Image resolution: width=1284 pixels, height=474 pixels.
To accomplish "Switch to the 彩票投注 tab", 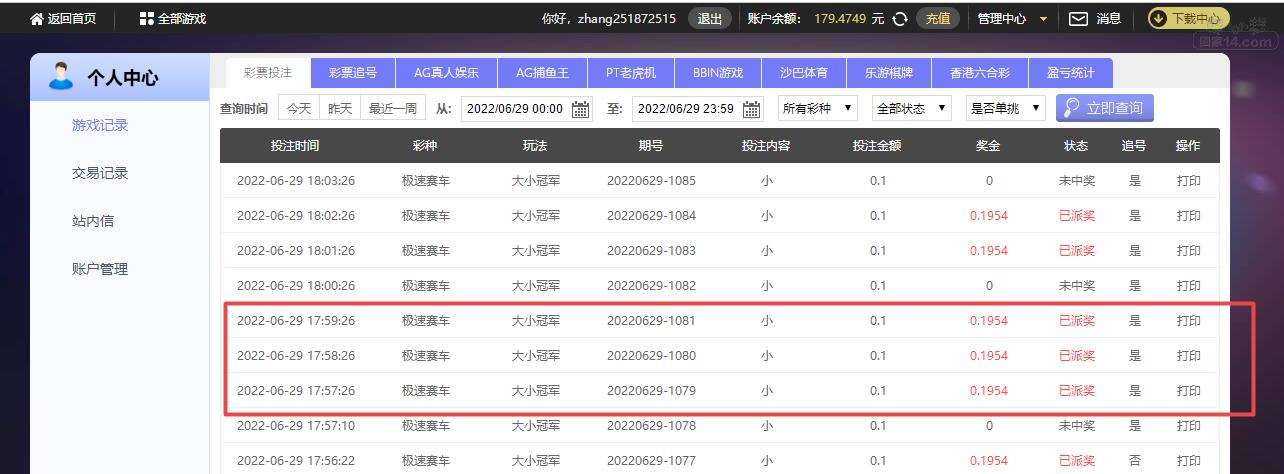I will pyautogui.click(x=268, y=73).
